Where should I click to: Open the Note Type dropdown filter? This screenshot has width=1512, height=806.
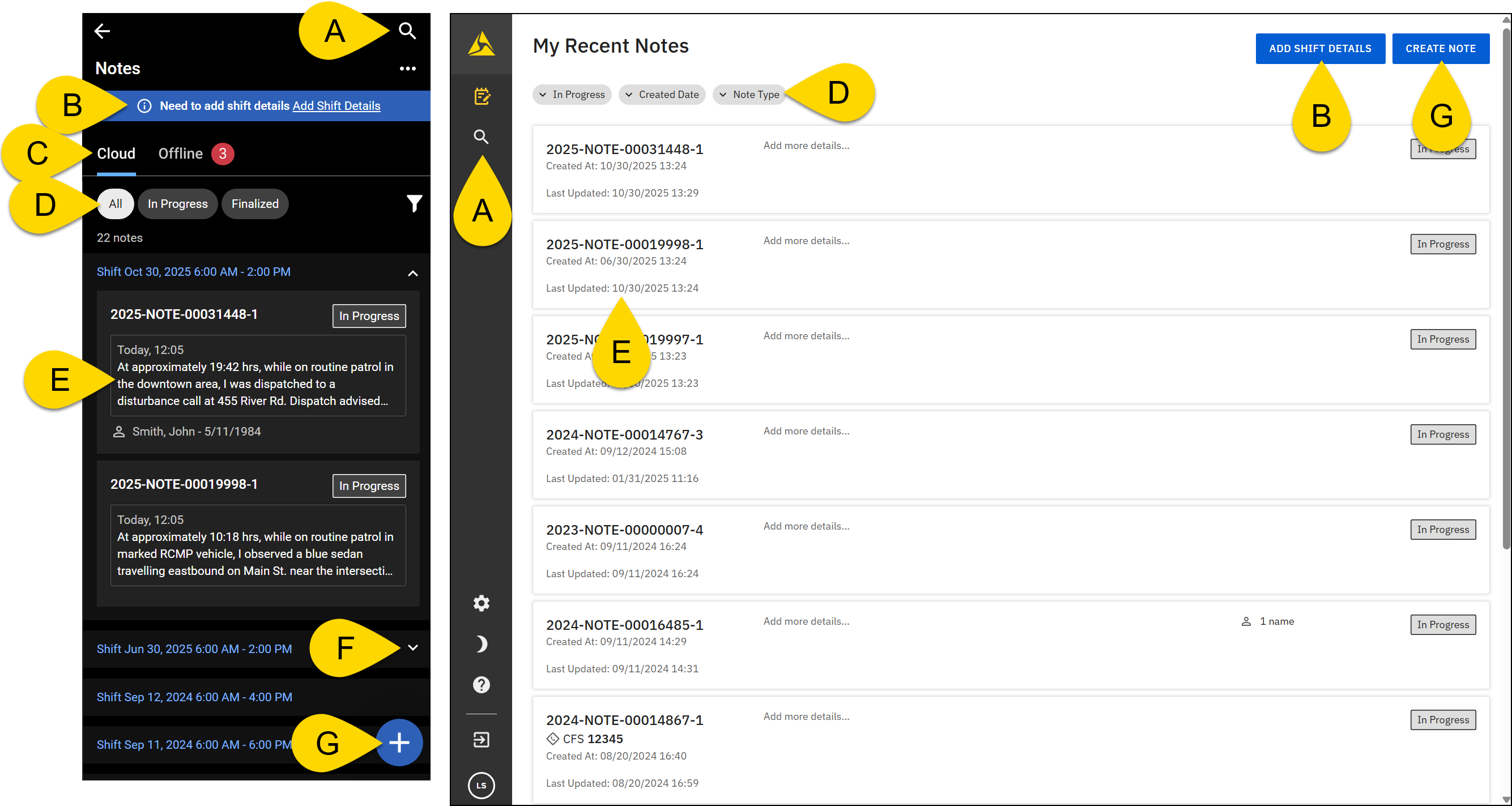click(x=749, y=95)
